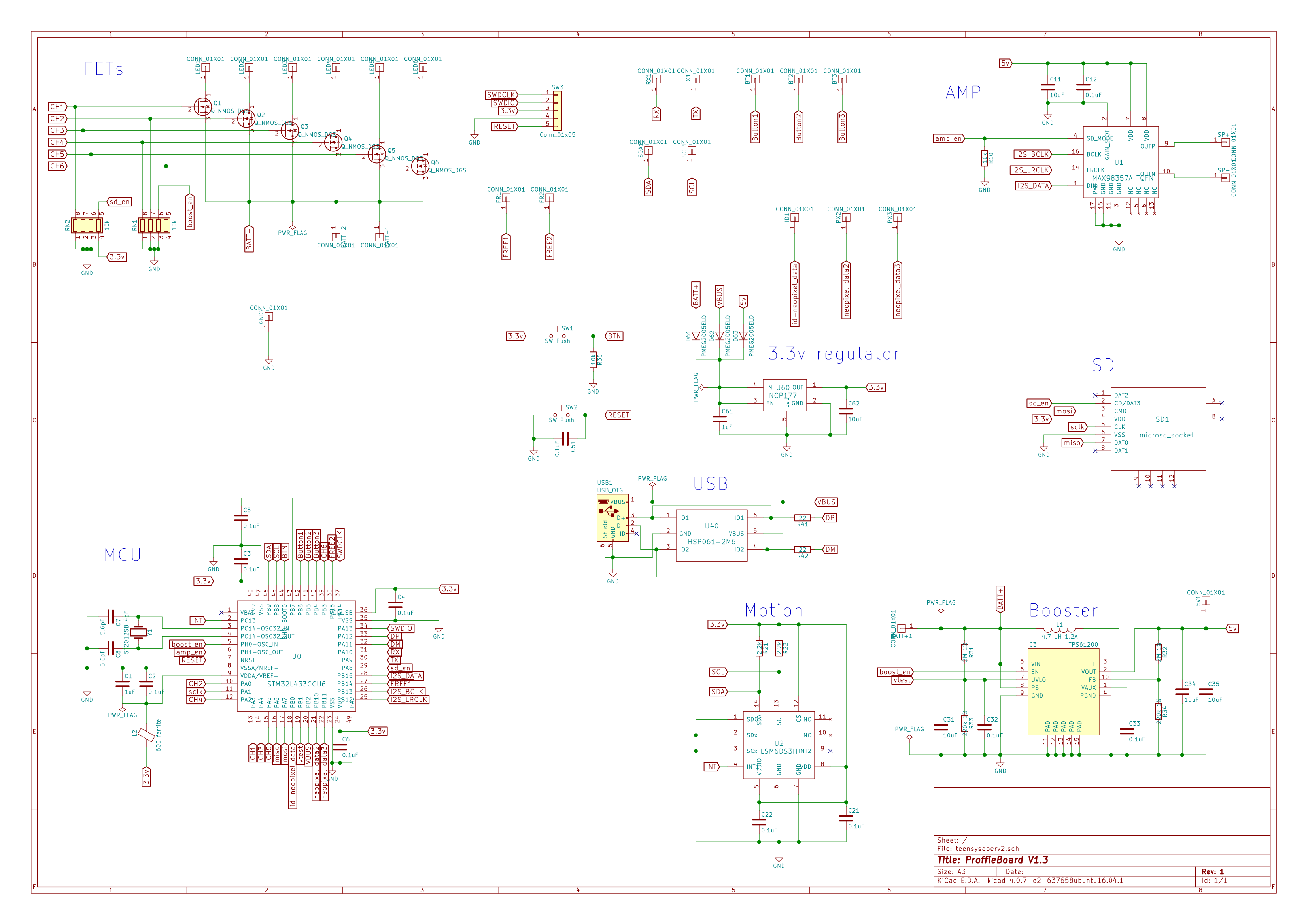Viewport: 1308px width, 924px height.
Task: Select the R41 22 ohm resistor
Action: [802, 518]
